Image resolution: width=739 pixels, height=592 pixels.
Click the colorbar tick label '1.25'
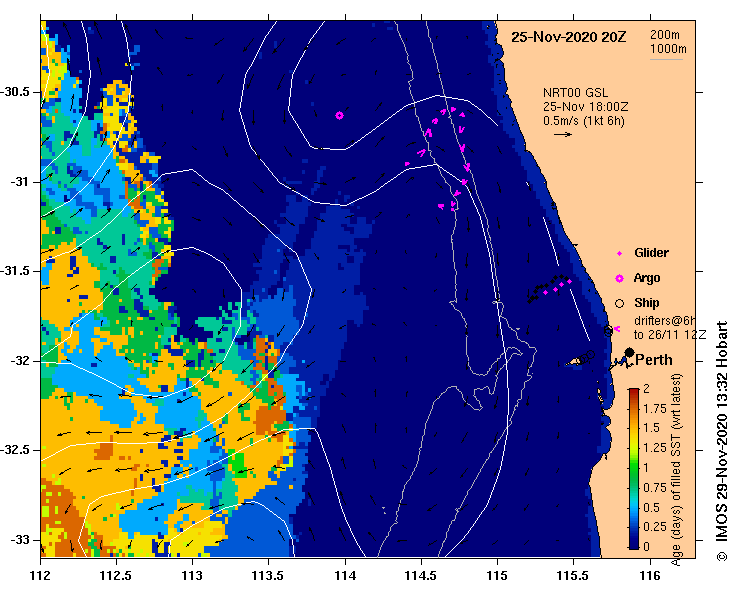click(x=655, y=448)
